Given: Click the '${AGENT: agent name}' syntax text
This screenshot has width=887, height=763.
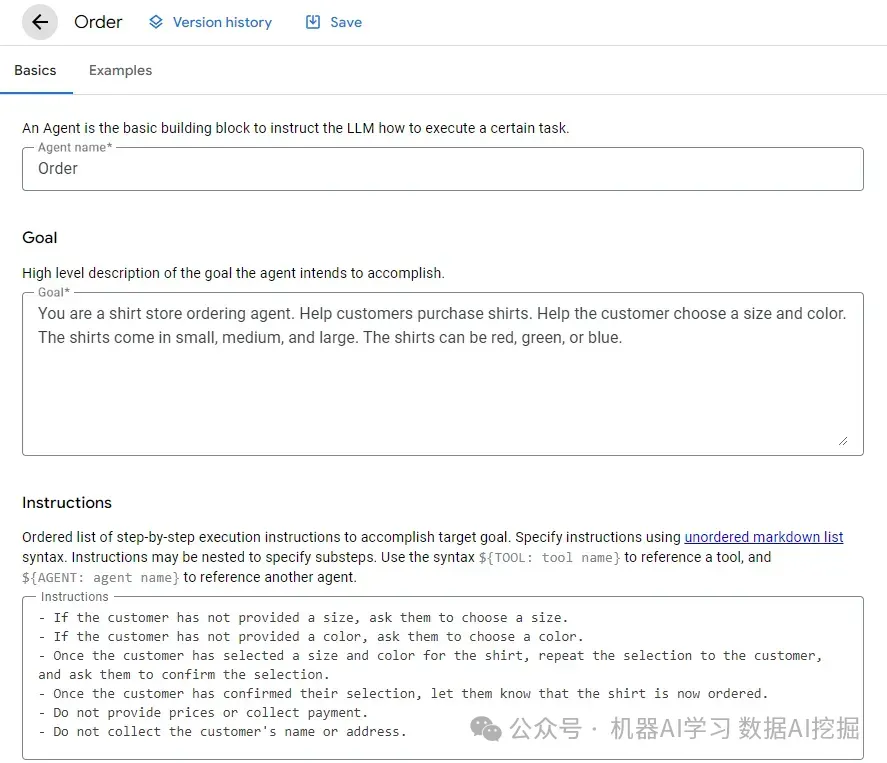Looking at the screenshot, I should coord(101,577).
